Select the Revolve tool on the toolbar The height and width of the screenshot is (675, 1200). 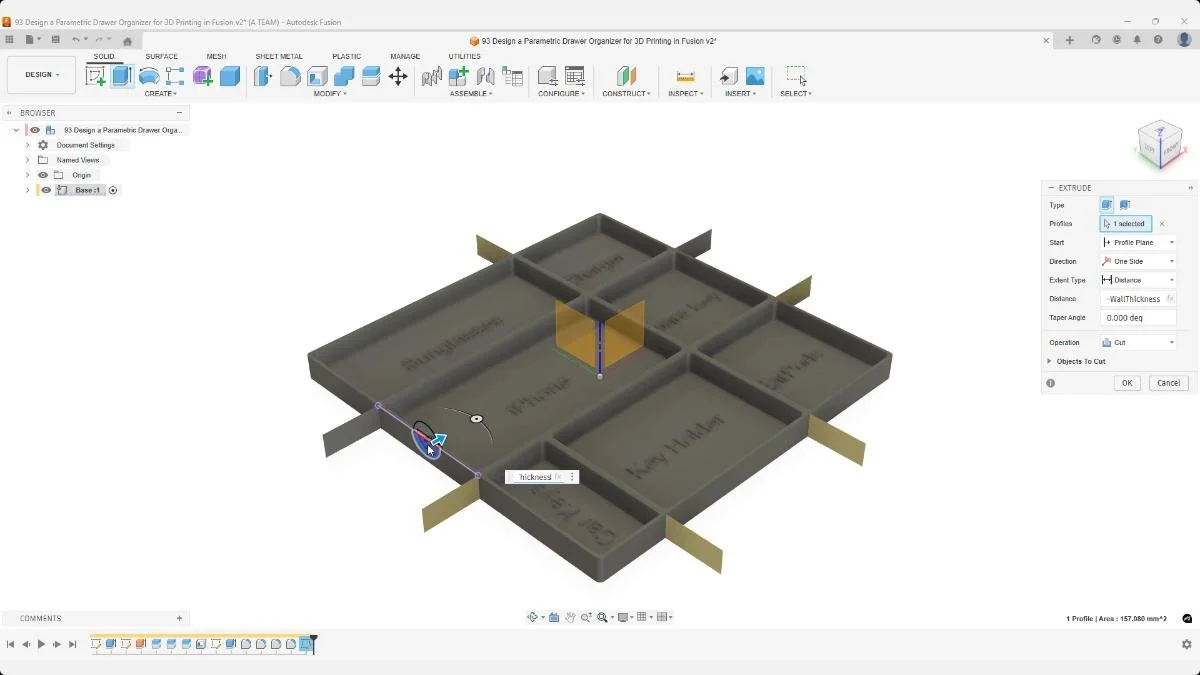coord(148,75)
